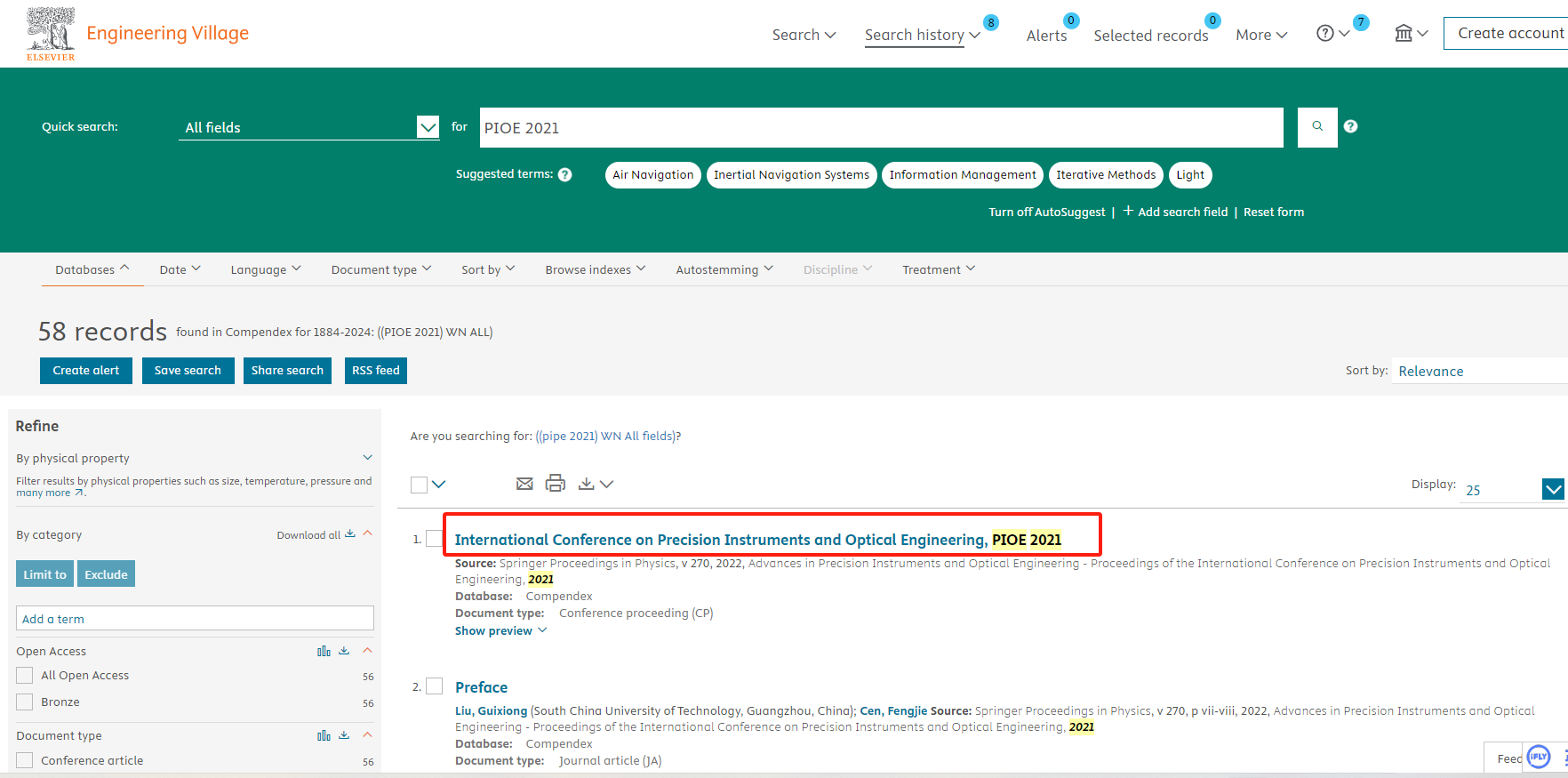
Task: Select Inertial Navigation Systems suggested term
Action: [792, 175]
